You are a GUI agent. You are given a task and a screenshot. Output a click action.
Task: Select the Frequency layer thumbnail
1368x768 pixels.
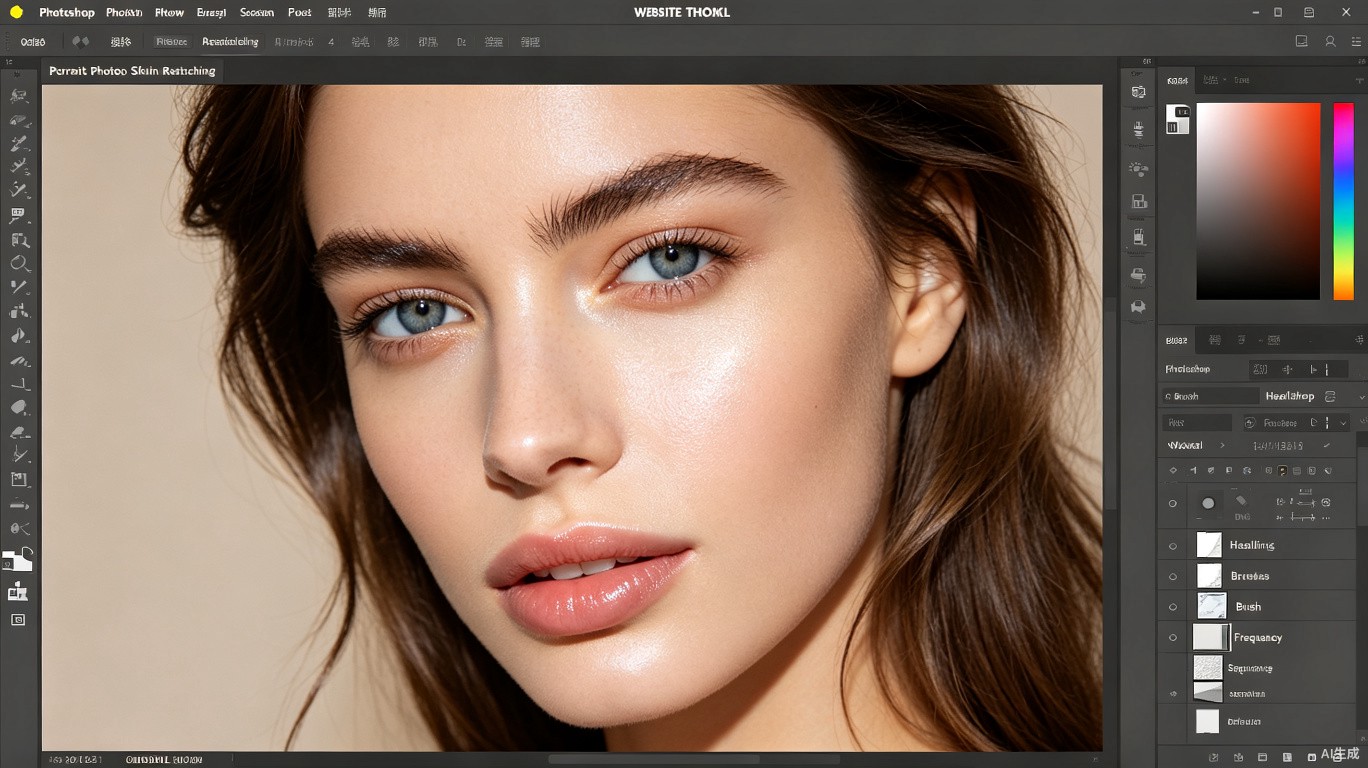pyautogui.click(x=1210, y=637)
